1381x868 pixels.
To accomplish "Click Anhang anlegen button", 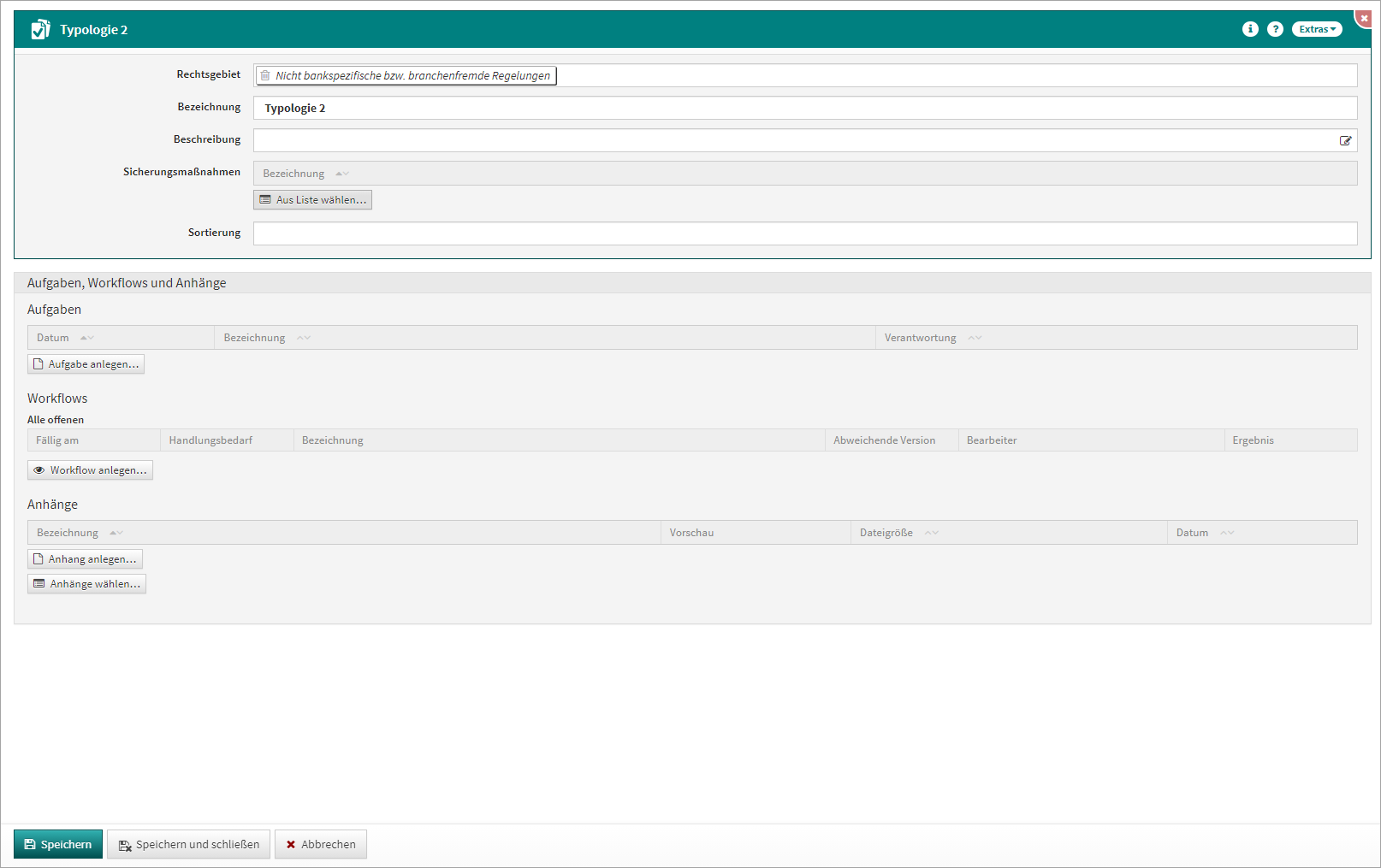I will click(85, 559).
